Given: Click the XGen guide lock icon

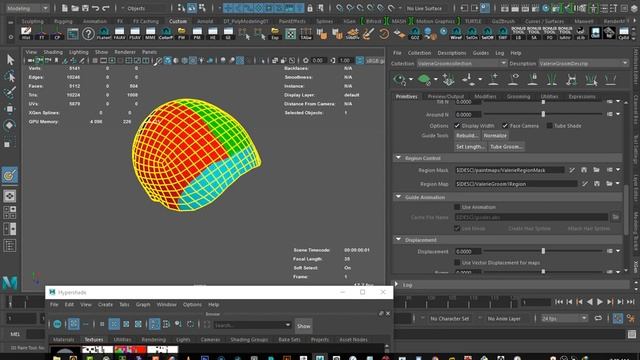Looking at the screenshot, I should click(533, 79).
